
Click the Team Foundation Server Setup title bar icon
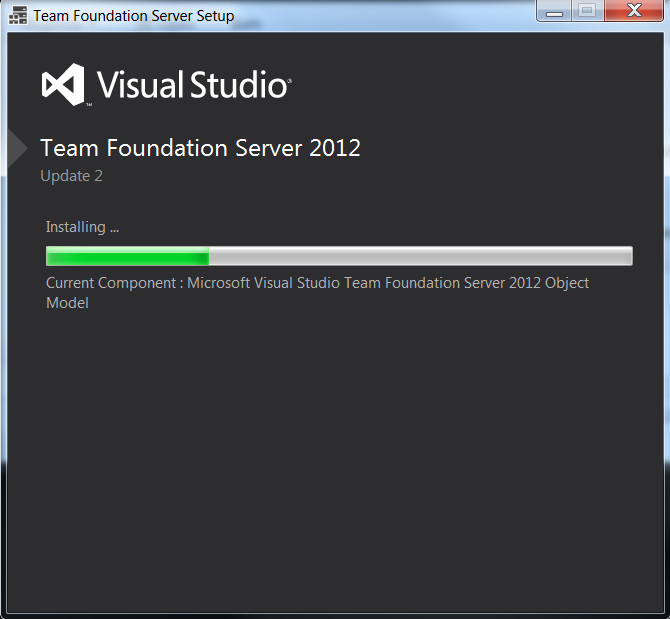click(18, 16)
